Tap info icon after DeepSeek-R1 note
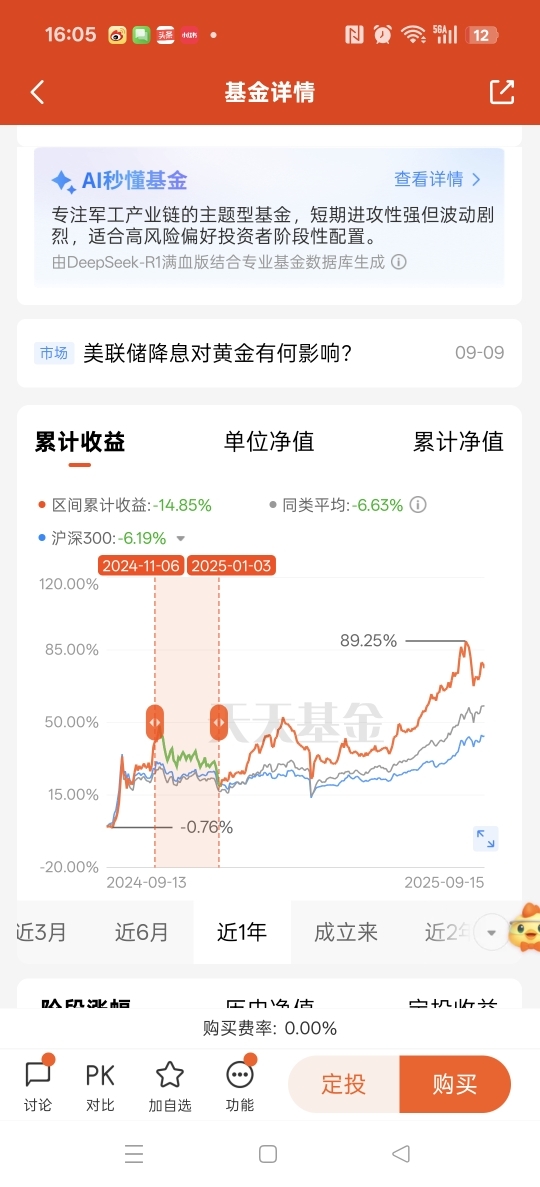This screenshot has height=1187, width=540. pyautogui.click(x=398, y=262)
